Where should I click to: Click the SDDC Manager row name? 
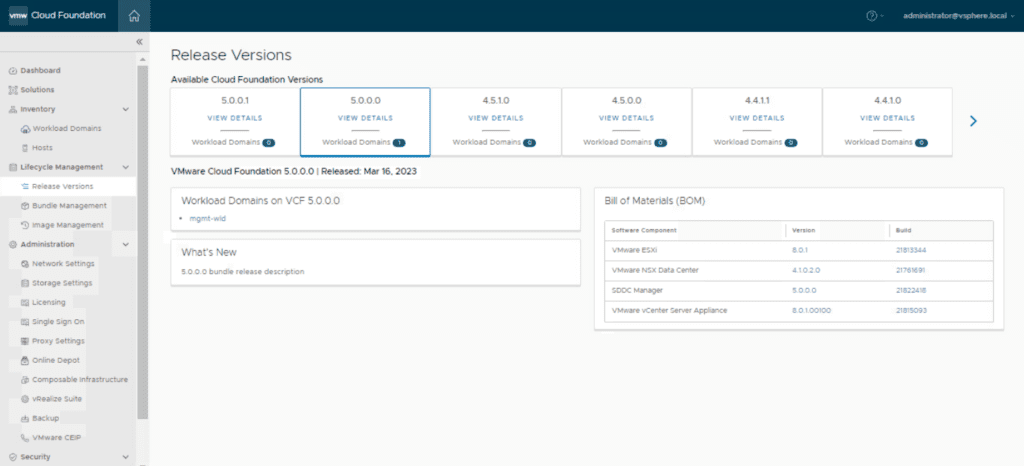pyautogui.click(x=636, y=290)
